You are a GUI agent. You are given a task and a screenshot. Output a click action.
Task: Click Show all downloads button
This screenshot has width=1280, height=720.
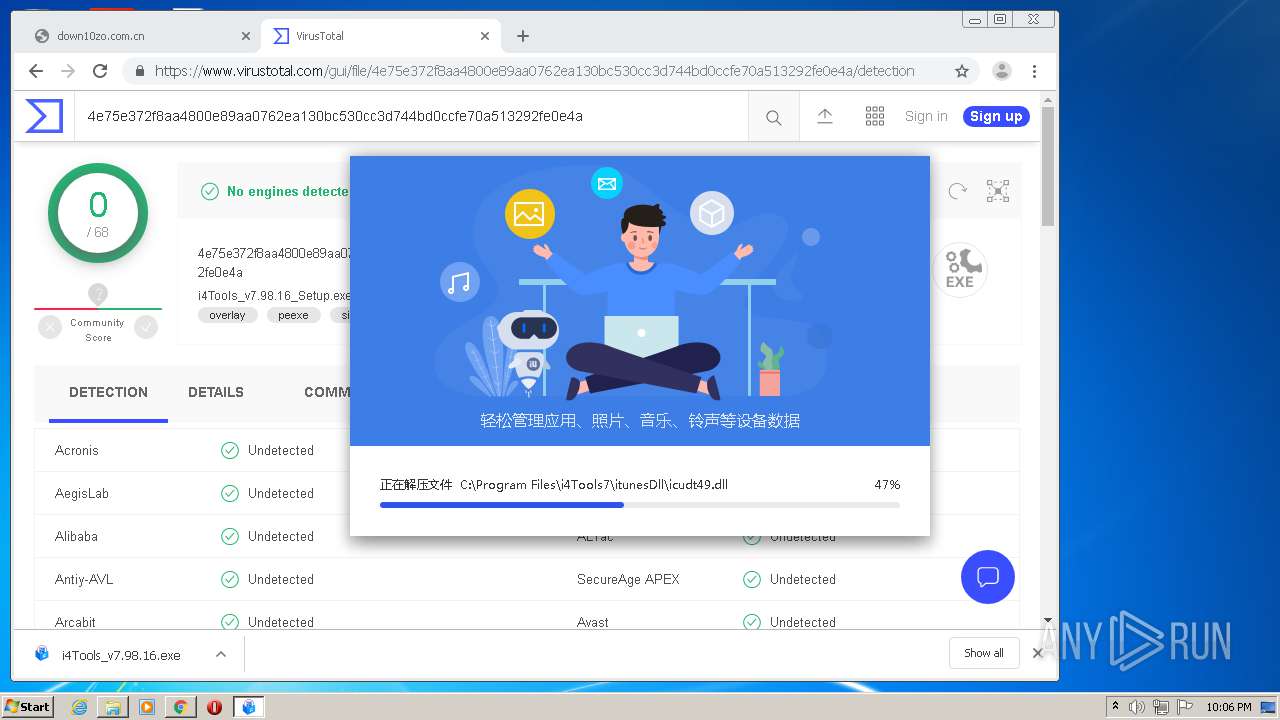(x=984, y=653)
